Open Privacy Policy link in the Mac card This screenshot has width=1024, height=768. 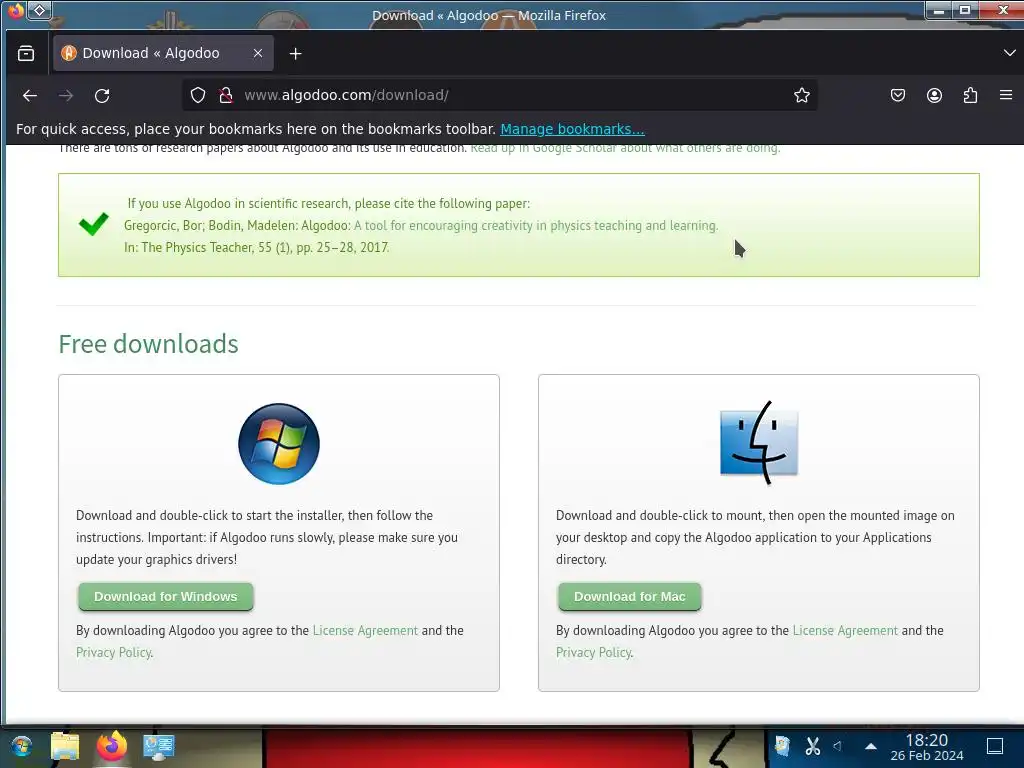594,652
